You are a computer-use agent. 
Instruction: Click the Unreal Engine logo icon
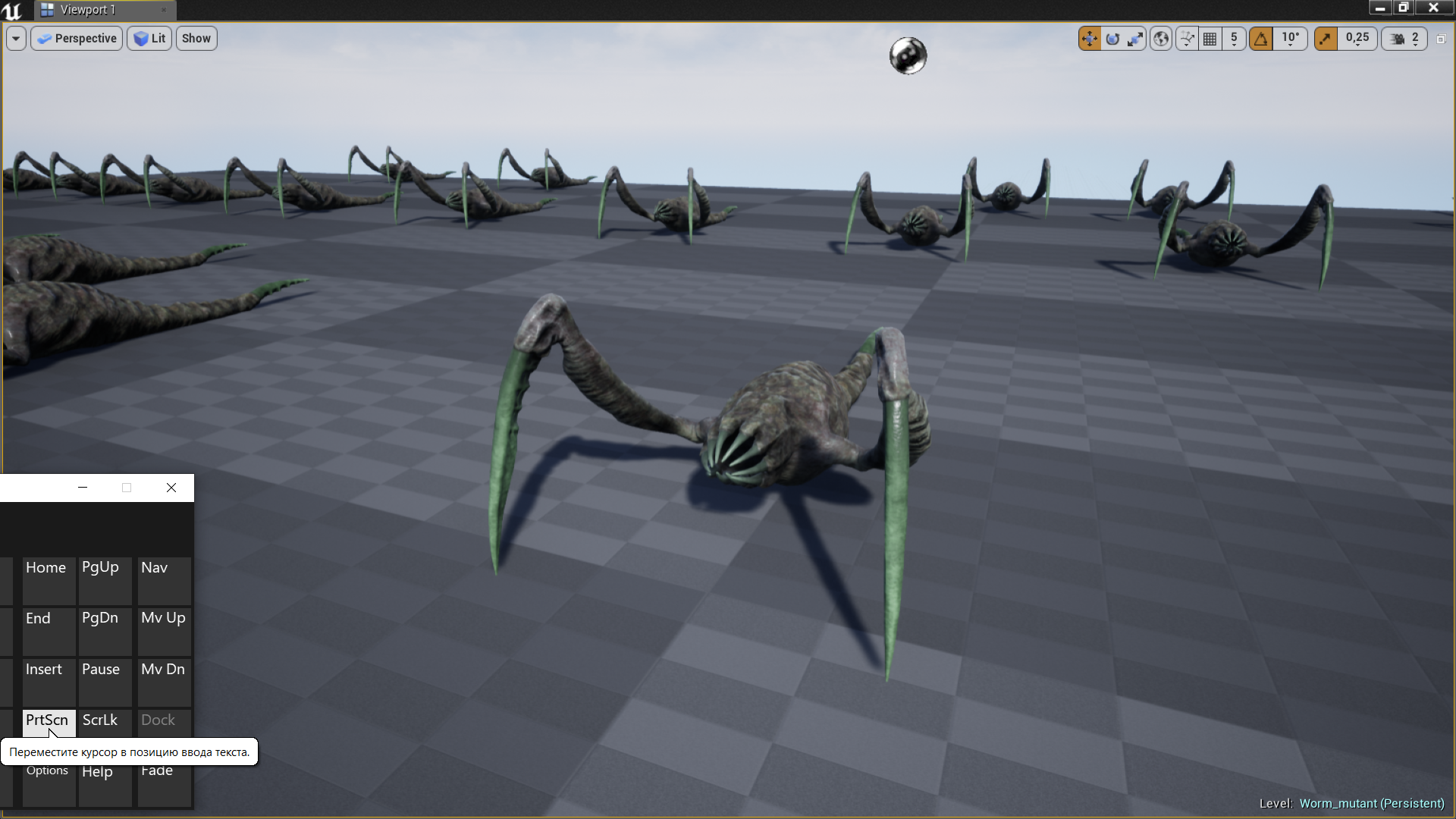[13, 10]
